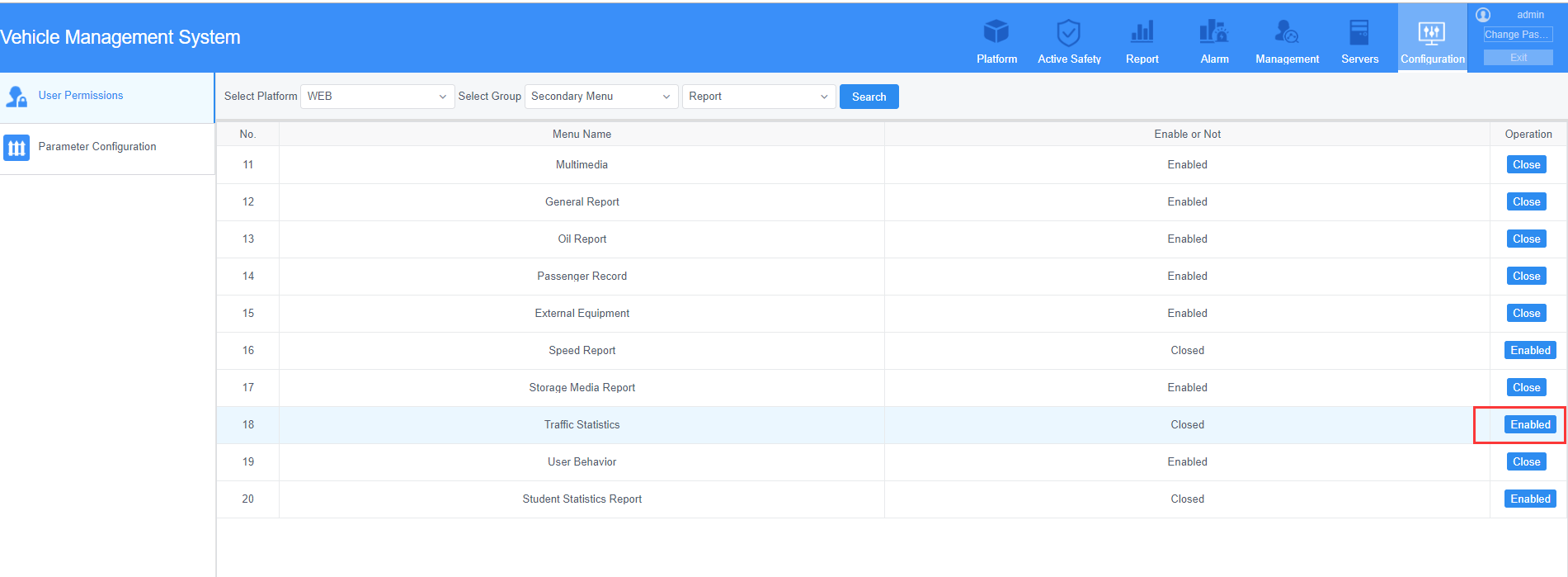Enable the Speed Report menu
Screen dimensions: 1568x577
click(x=1531, y=351)
